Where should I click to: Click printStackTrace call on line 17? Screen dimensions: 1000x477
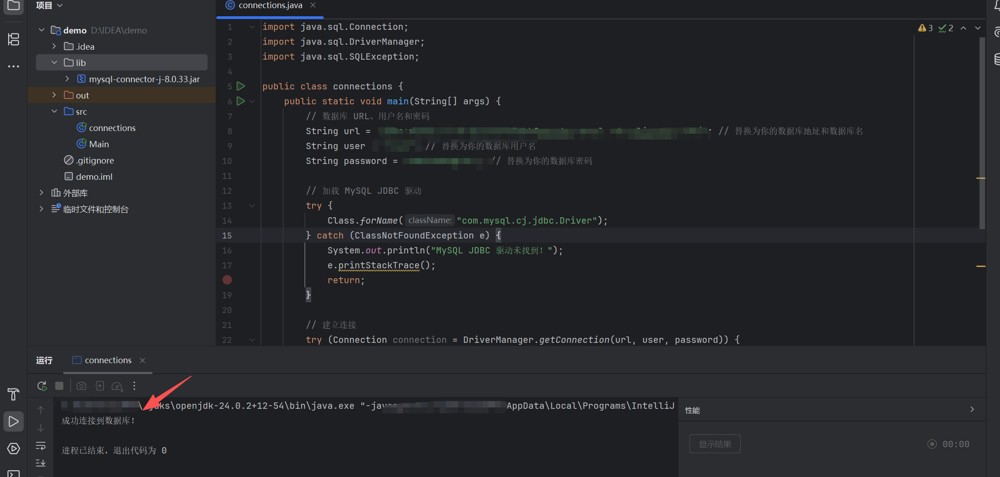coord(378,265)
